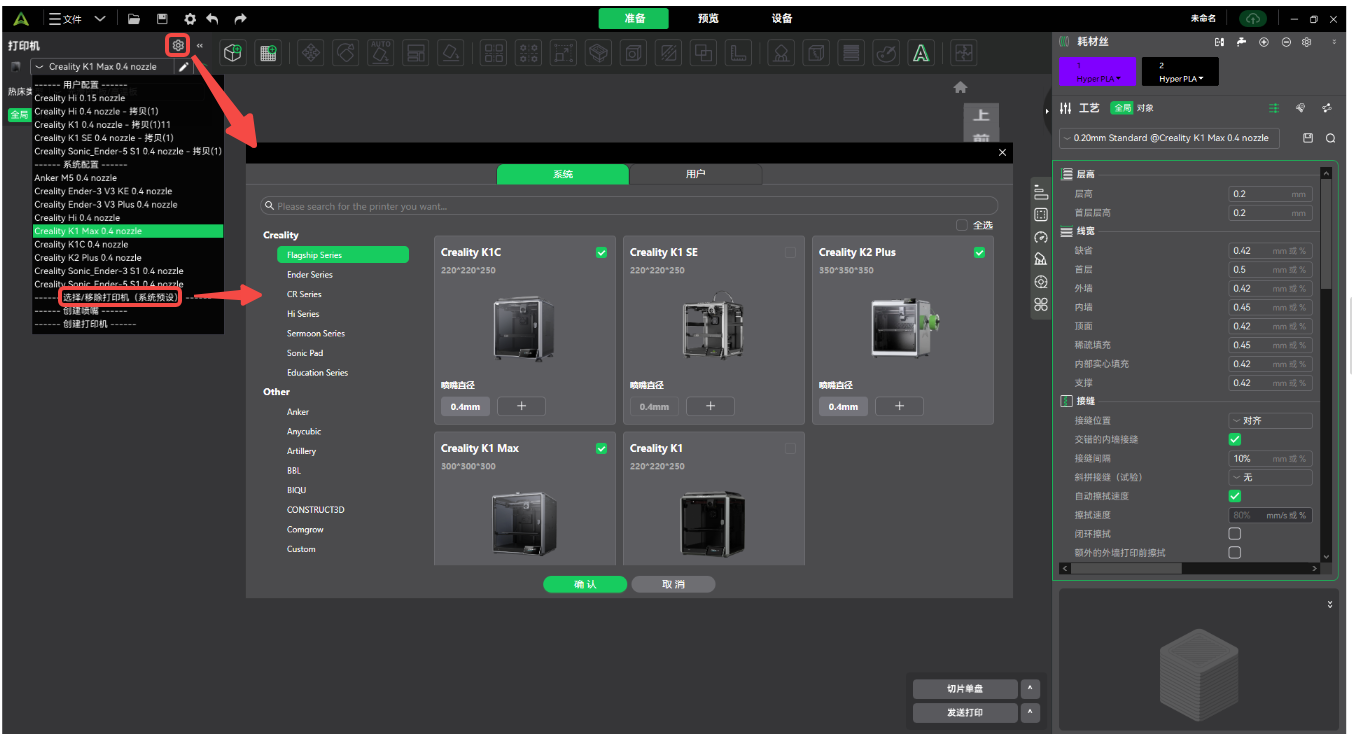Viewport: 1352px width, 741px height.
Task: Toggle the 全局 process mode switch
Action: click(x=1121, y=108)
